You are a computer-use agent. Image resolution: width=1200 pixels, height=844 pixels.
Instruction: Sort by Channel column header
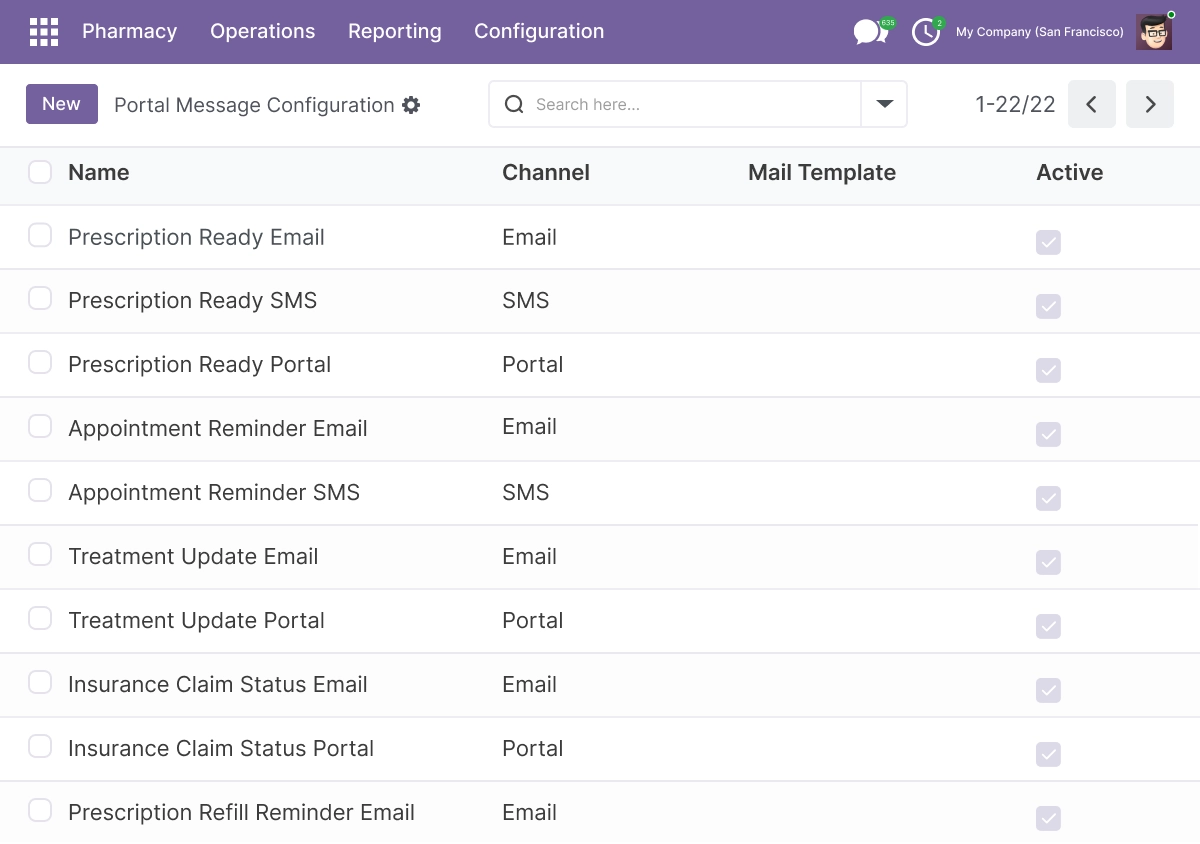pos(546,172)
